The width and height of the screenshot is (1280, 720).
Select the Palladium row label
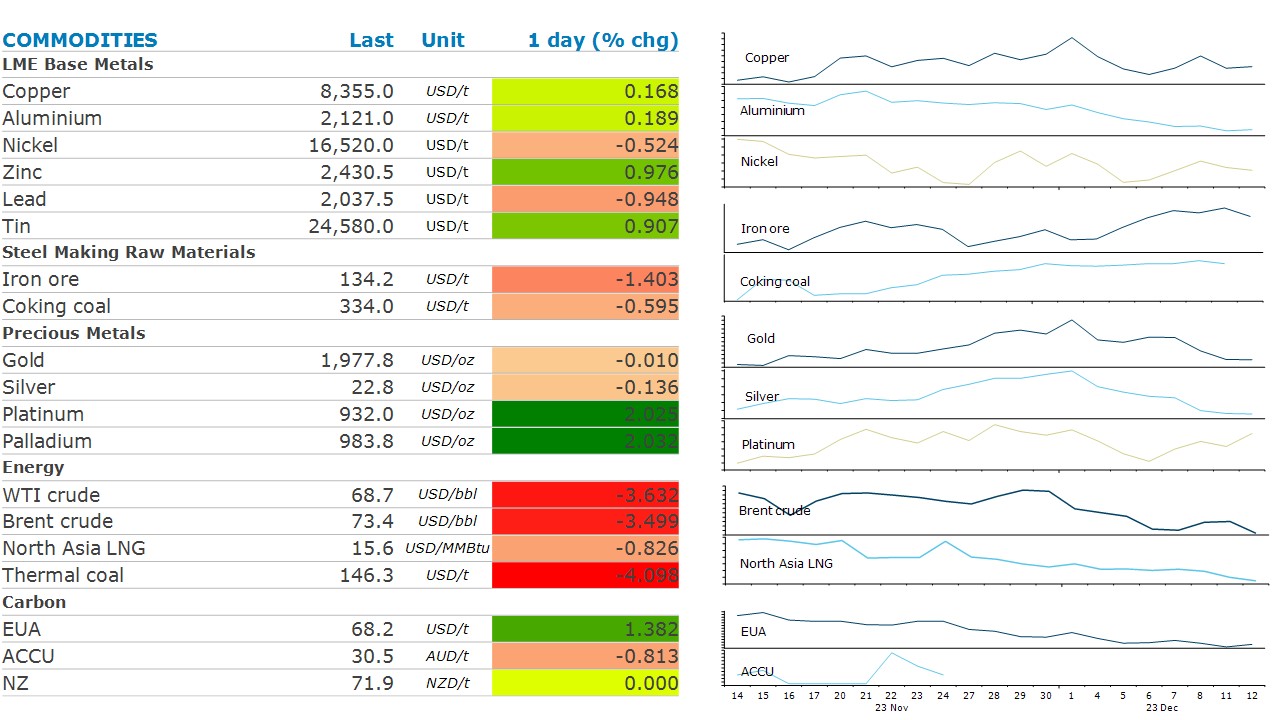[x=47, y=441]
